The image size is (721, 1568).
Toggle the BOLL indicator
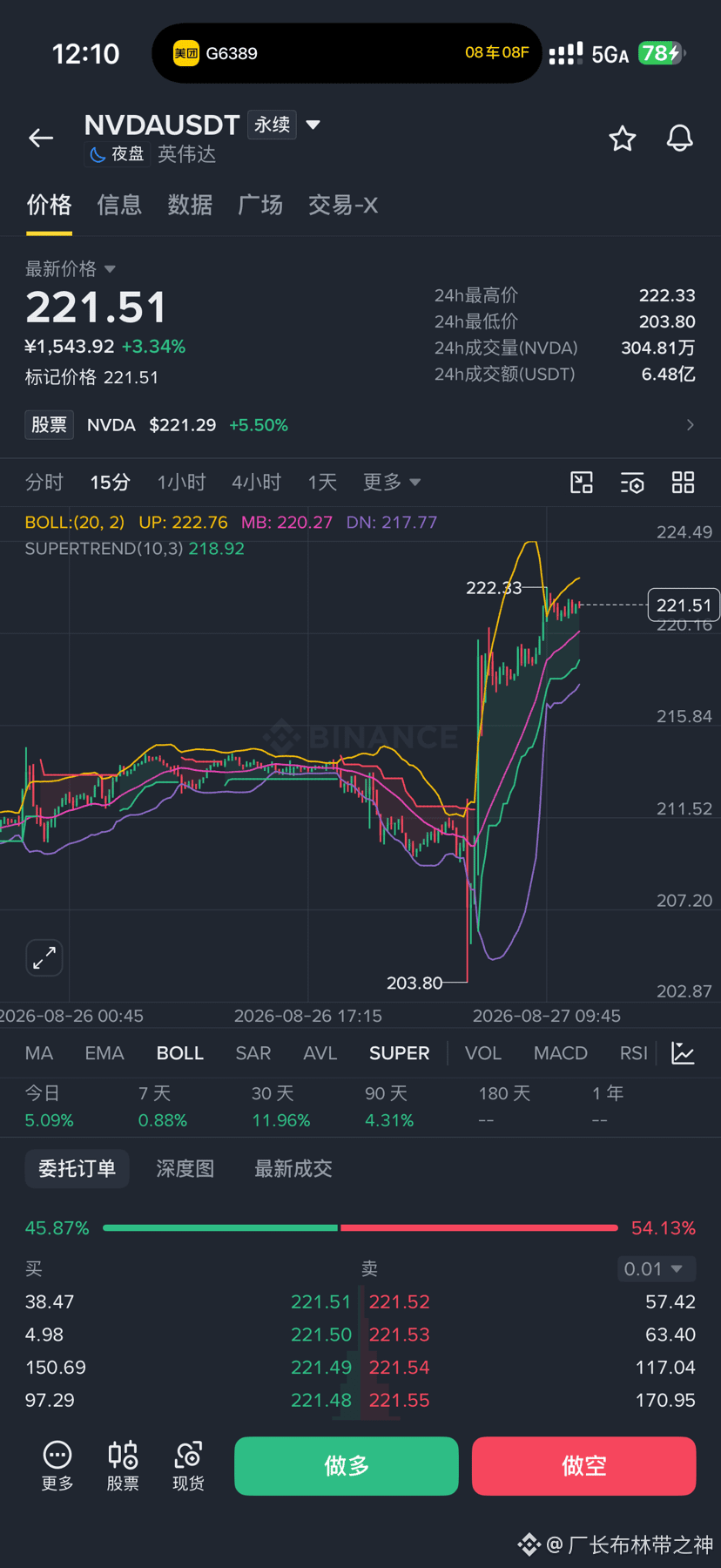tap(180, 1053)
